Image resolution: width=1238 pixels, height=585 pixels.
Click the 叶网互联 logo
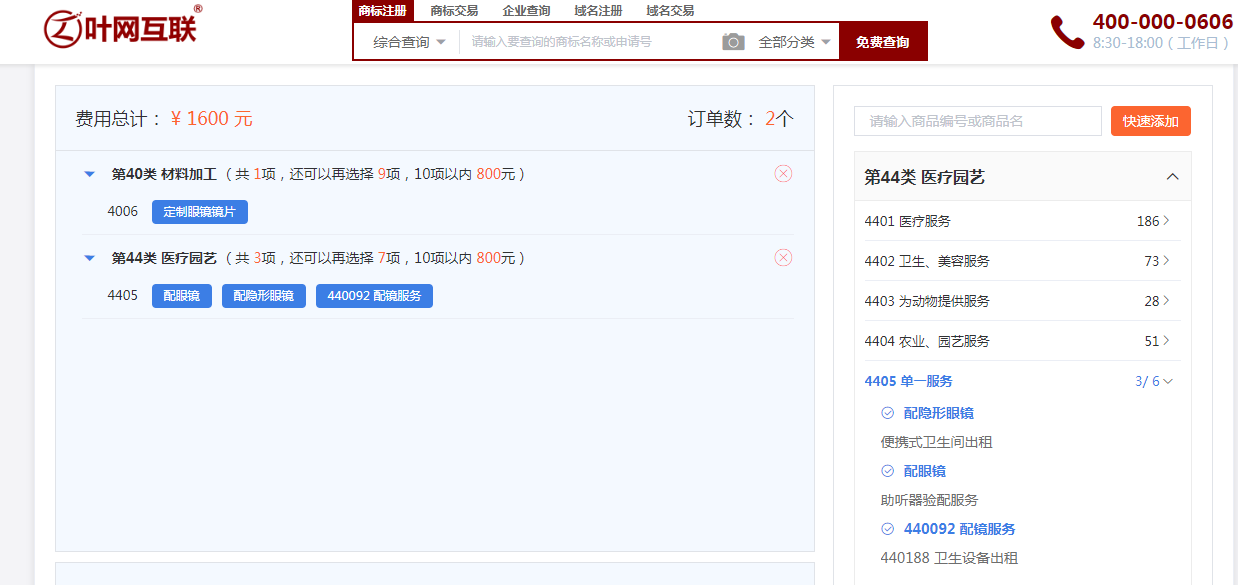[122, 26]
